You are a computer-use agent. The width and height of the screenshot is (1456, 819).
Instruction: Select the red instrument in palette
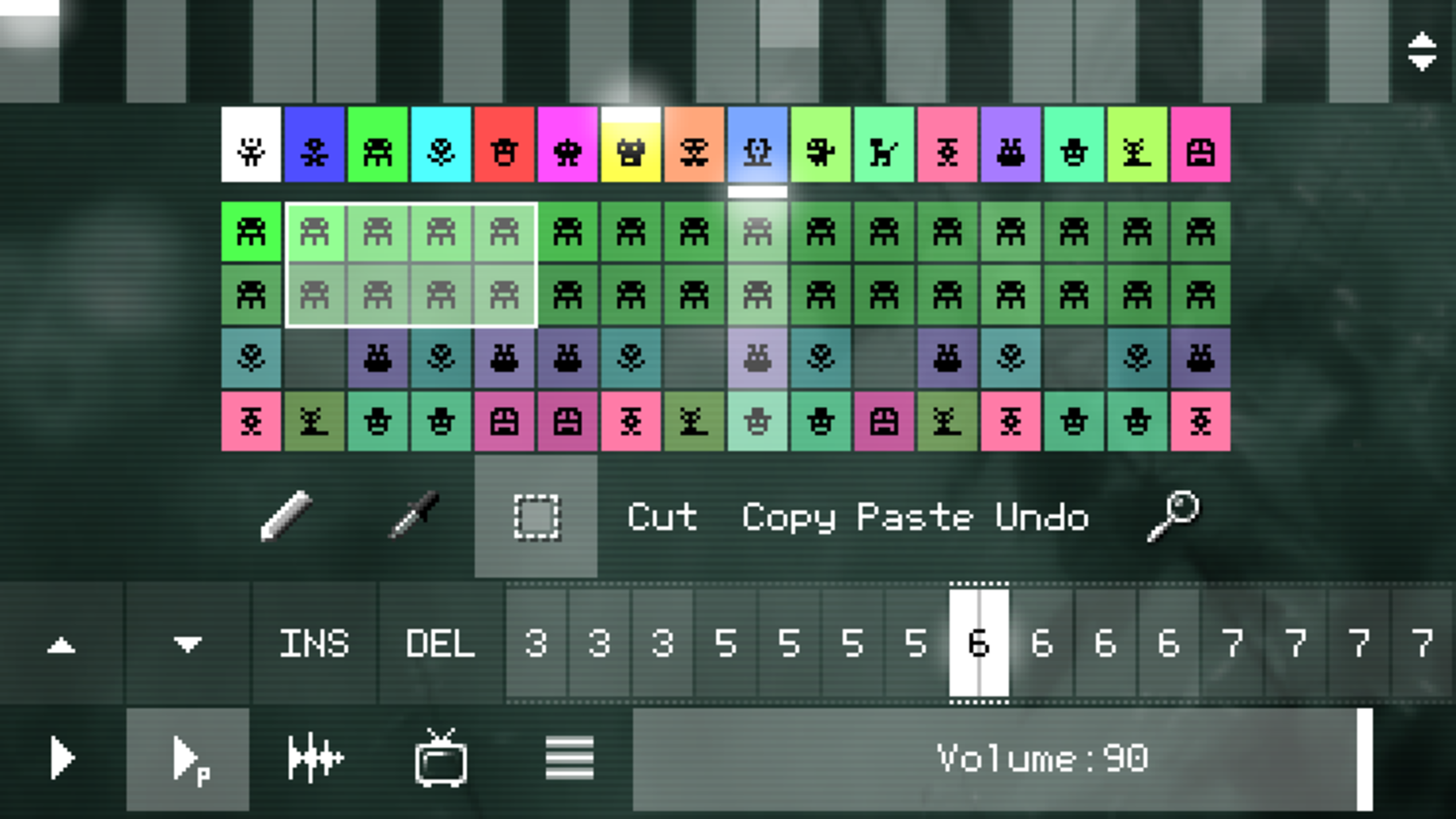[x=504, y=145]
